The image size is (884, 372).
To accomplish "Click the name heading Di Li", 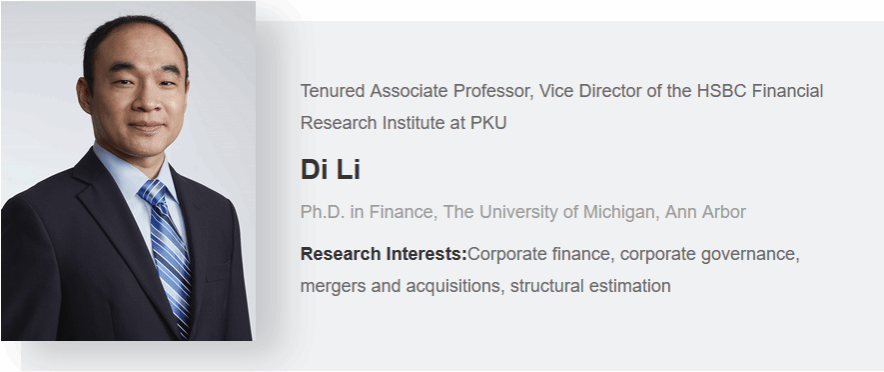I will (x=330, y=170).
